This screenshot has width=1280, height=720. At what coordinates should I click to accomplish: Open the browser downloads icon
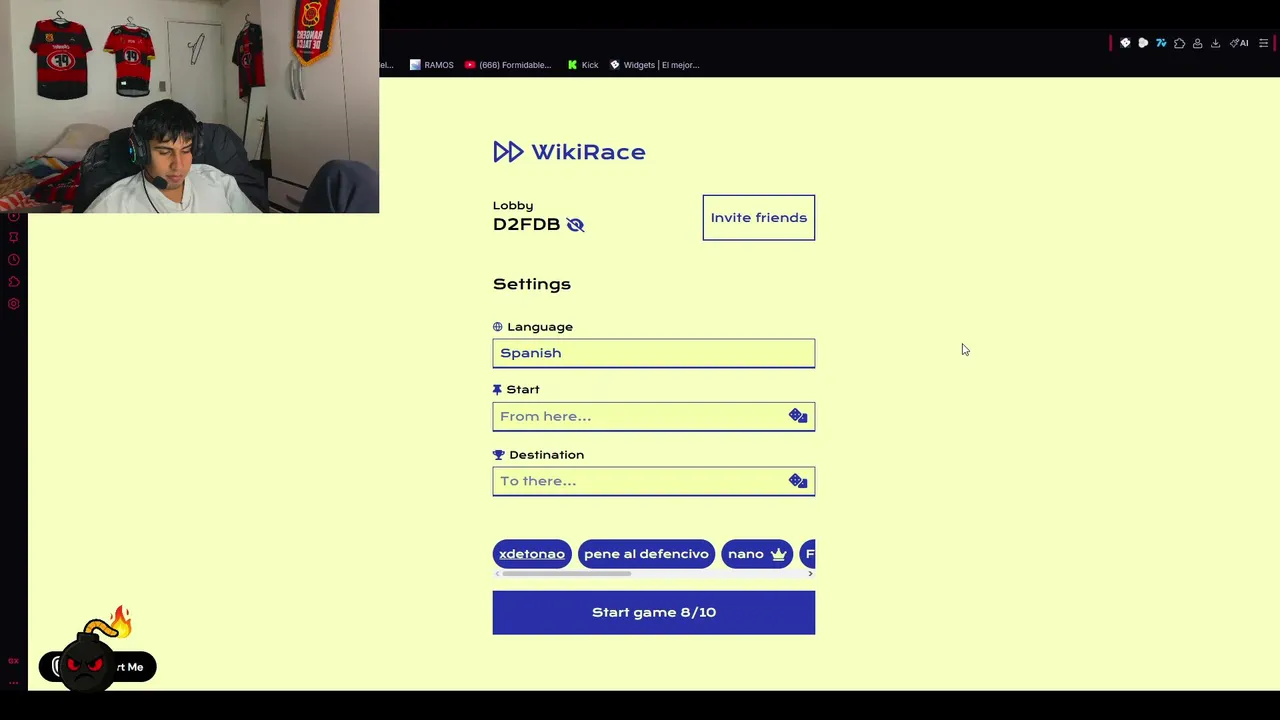pos(1215,44)
